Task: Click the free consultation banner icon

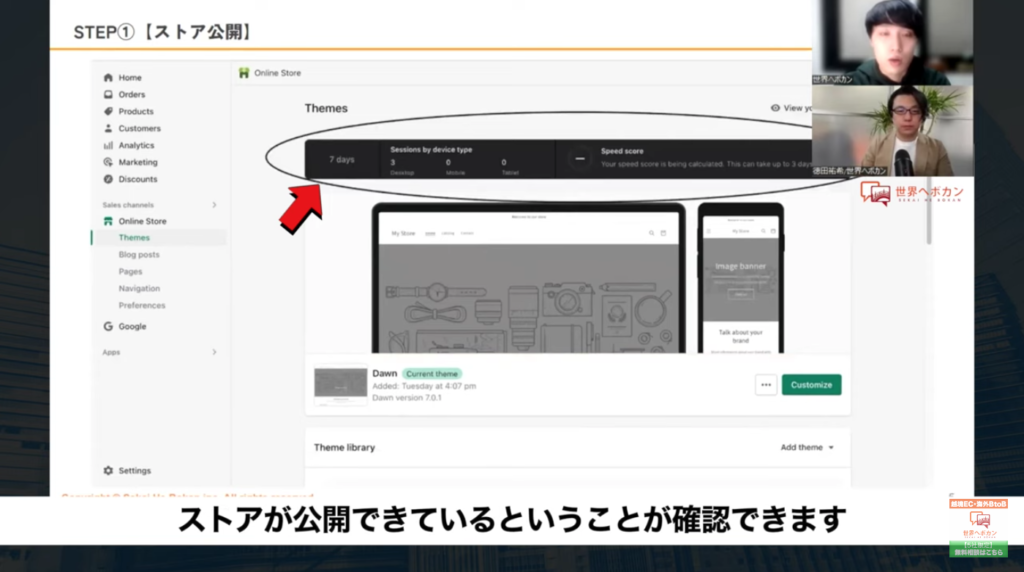Action: [978, 528]
